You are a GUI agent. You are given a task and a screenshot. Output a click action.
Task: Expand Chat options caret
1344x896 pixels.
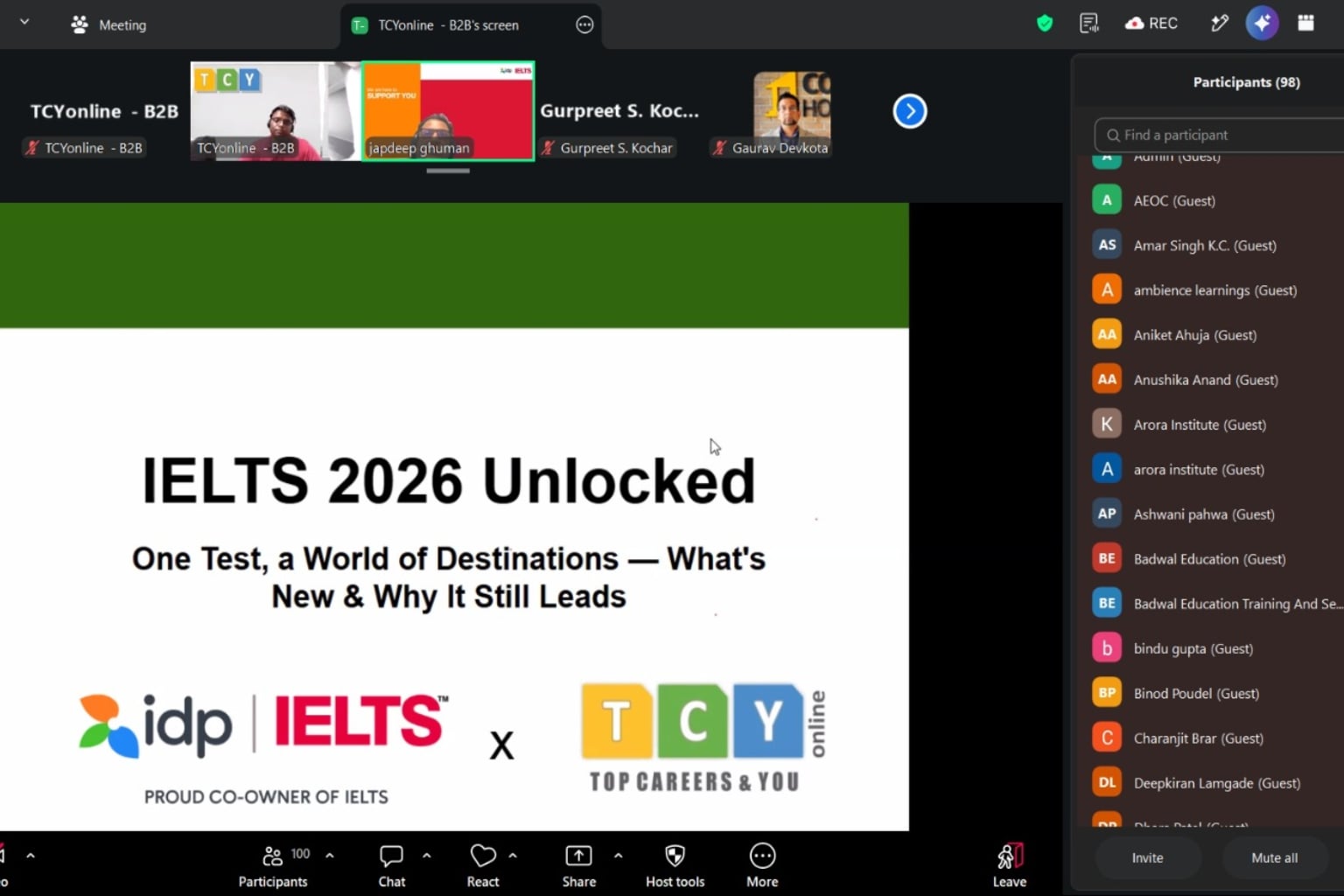tap(427, 855)
